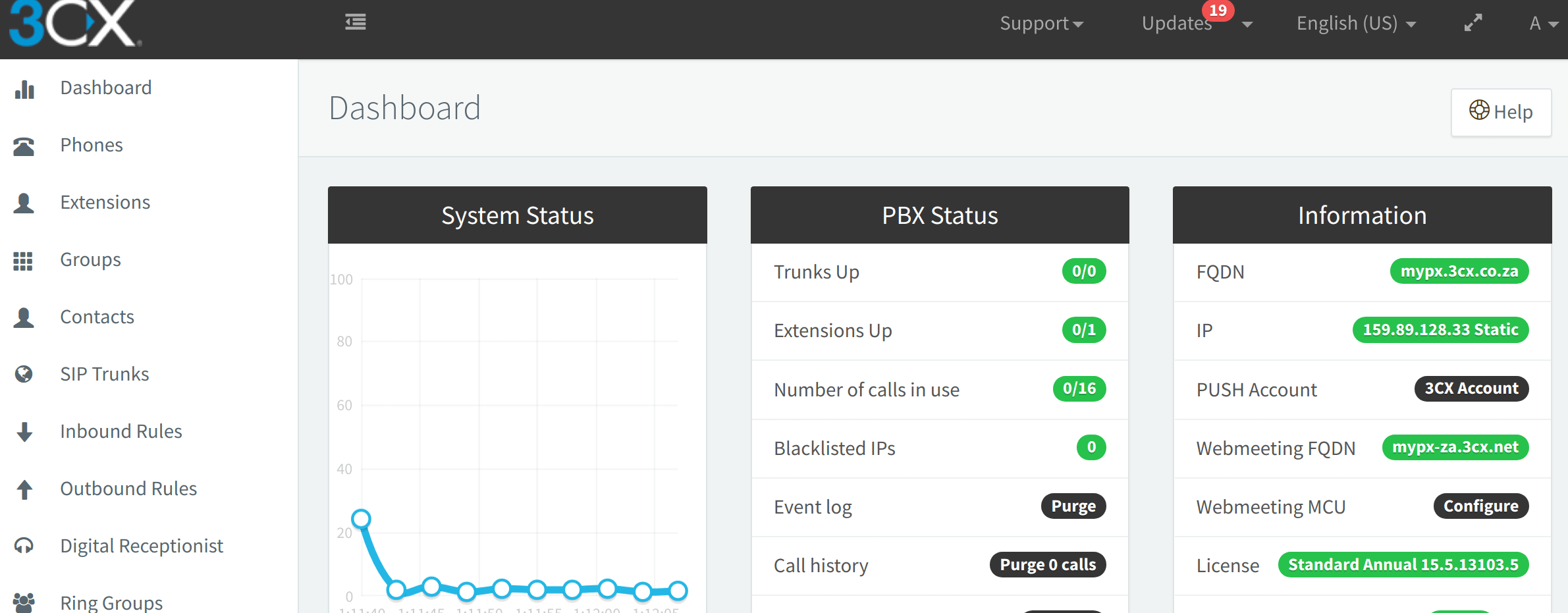
Task: Open Ring Groups configuration
Action: click(x=111, y=600)
